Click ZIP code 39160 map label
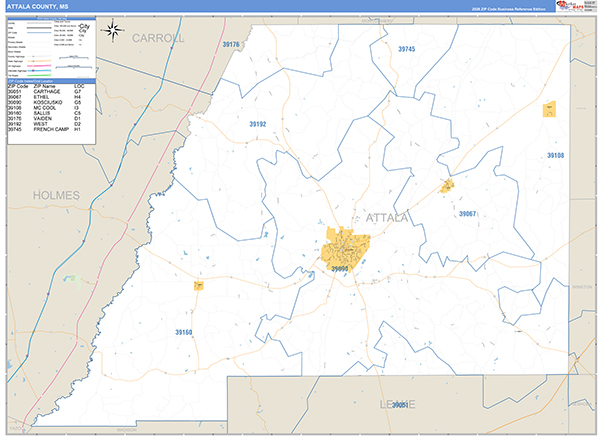Viewport: 600px width, 436px height. (183, 331)
